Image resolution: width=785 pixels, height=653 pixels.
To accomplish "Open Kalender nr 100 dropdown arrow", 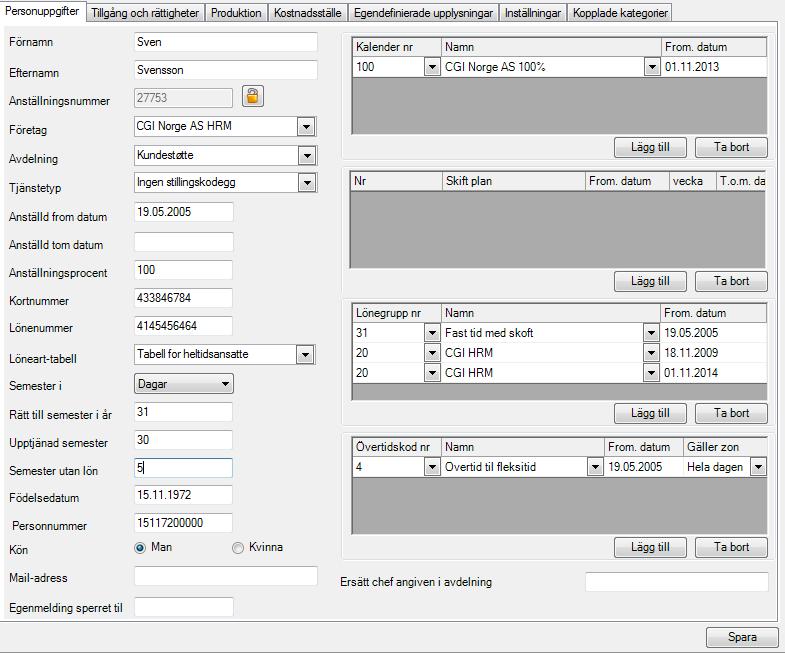I will click(x=432, y=67).
